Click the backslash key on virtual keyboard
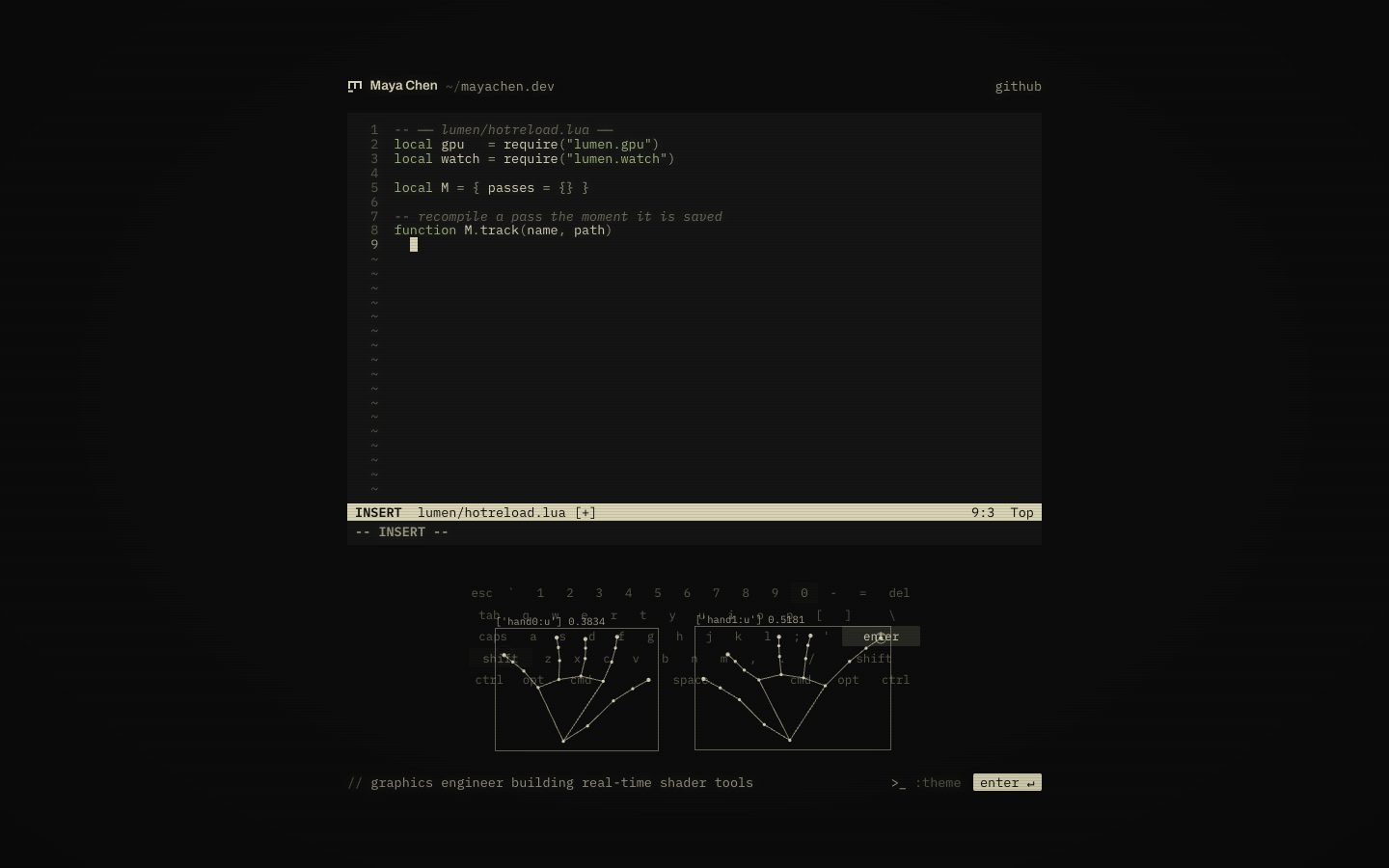Viewport: 1389px width, 868px height. click(892, 615)
